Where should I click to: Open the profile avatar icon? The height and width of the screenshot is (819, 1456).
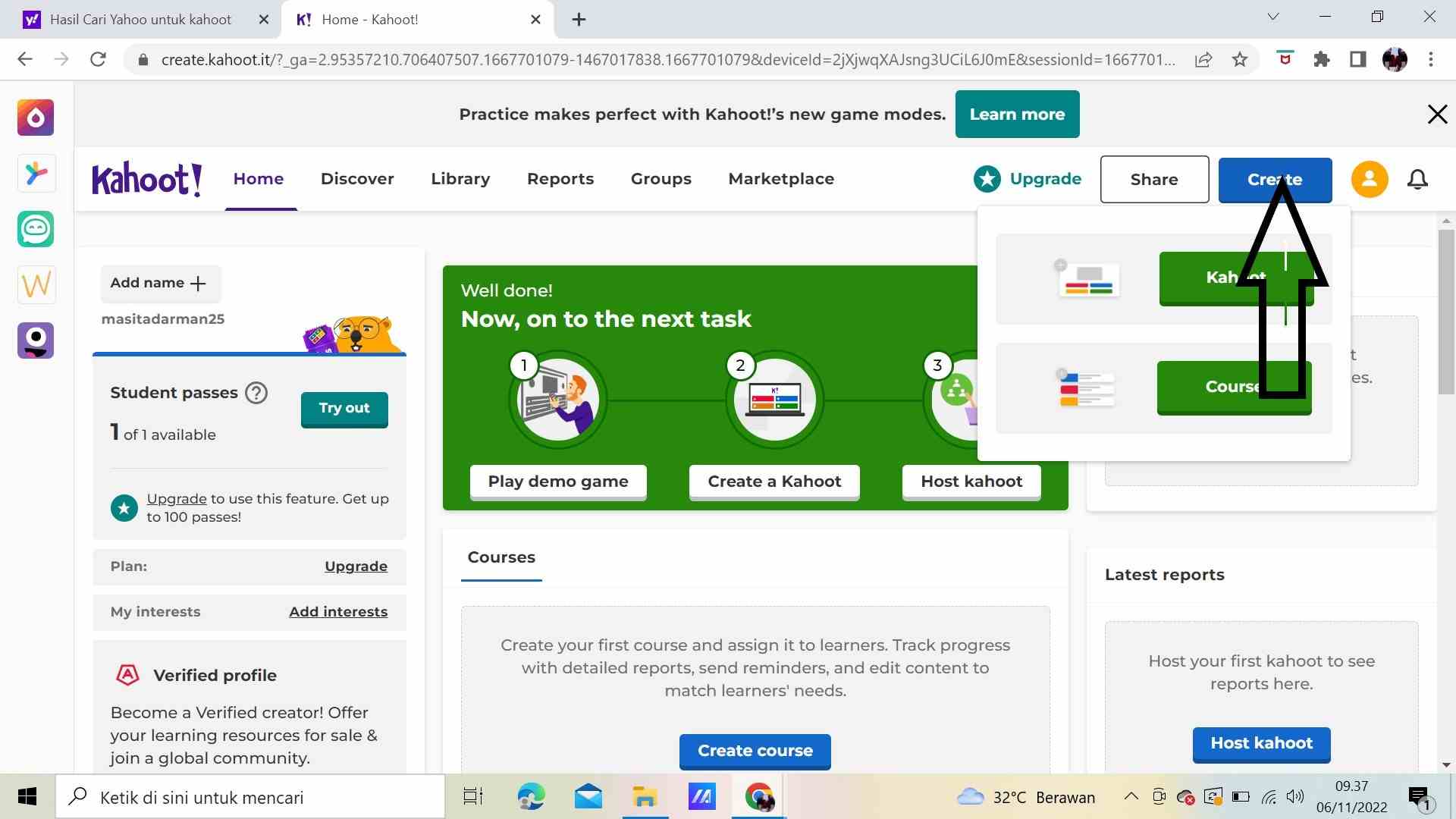(x=1370, y=180)
